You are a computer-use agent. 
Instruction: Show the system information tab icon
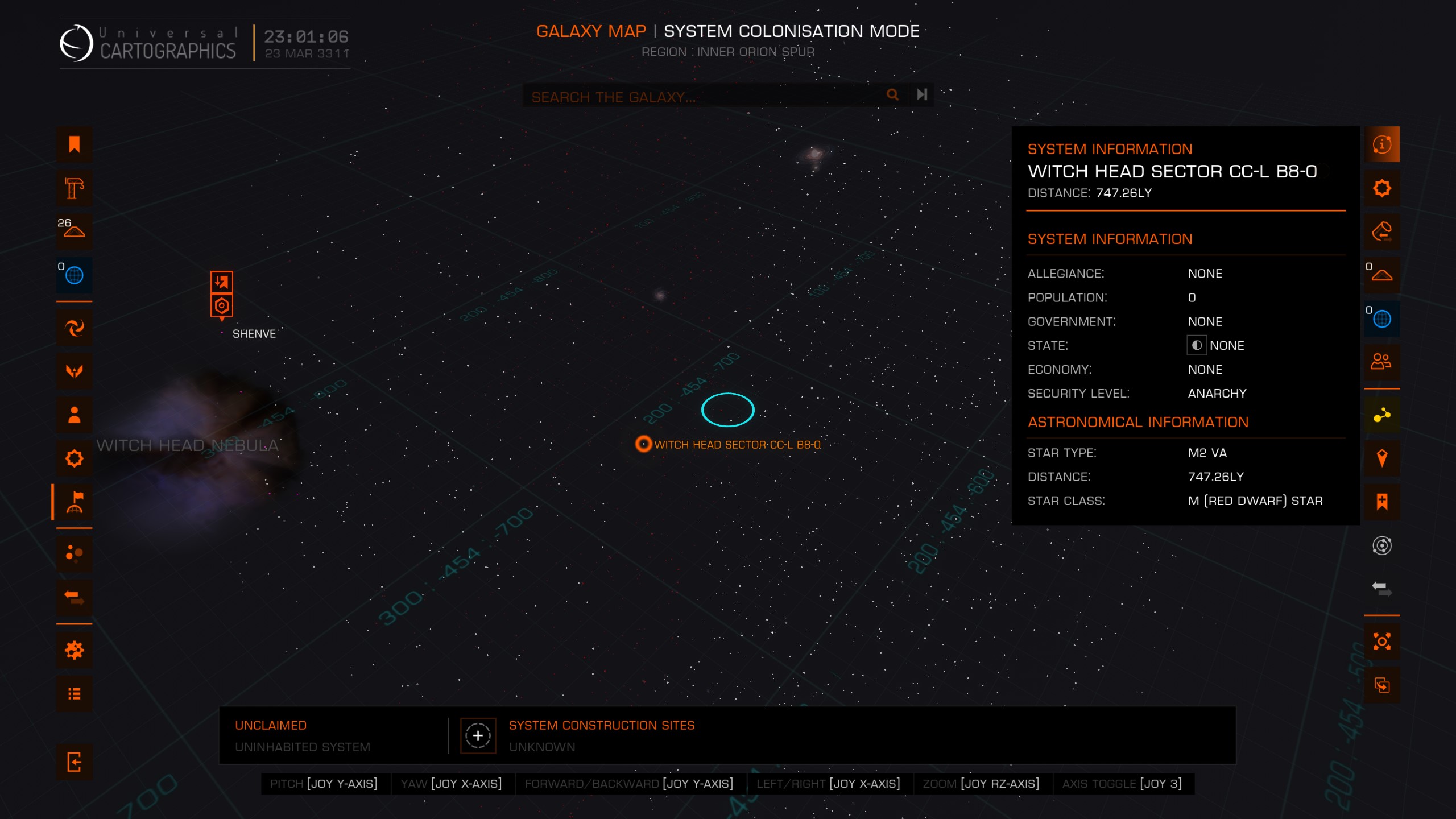[x=1382, y=144]
